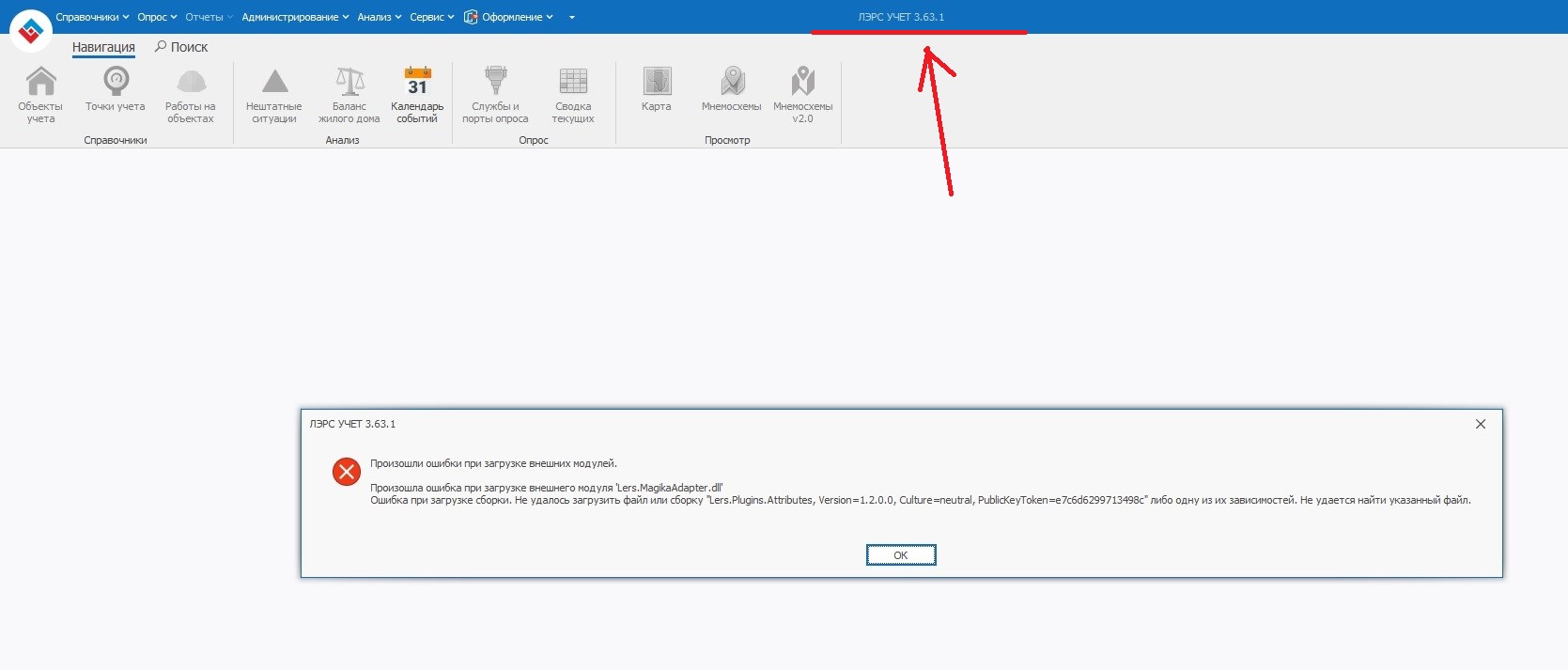1568x670 pixels.
Task: Open Мнемосхемы v2.0 icon
Action: 802,83
